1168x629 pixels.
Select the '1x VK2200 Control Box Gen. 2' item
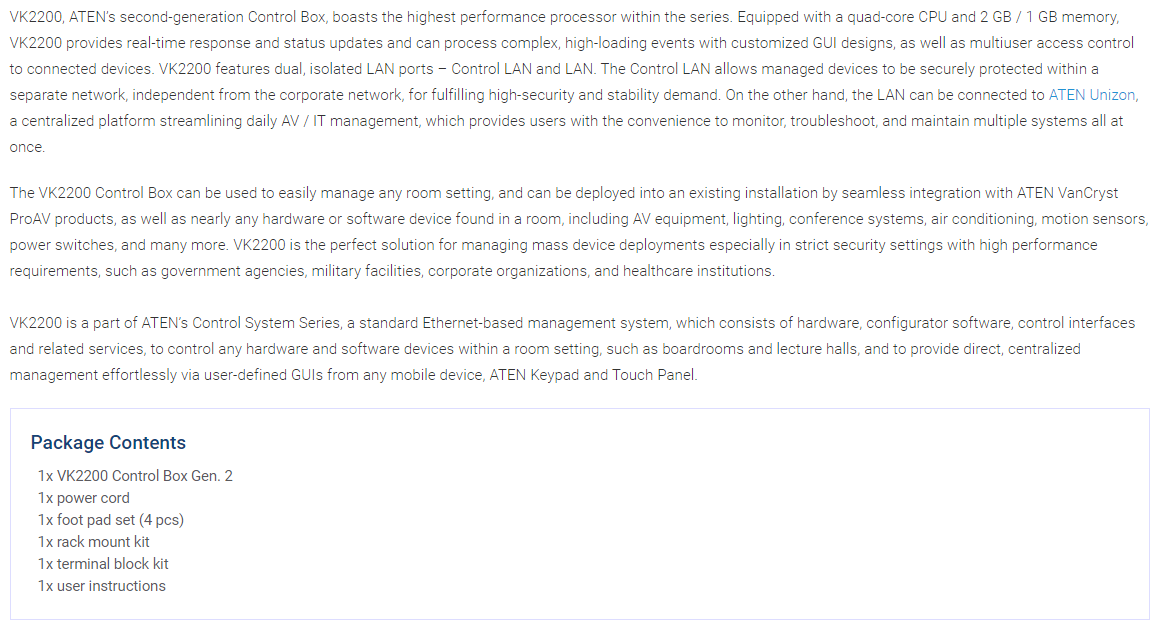(135, 476)
